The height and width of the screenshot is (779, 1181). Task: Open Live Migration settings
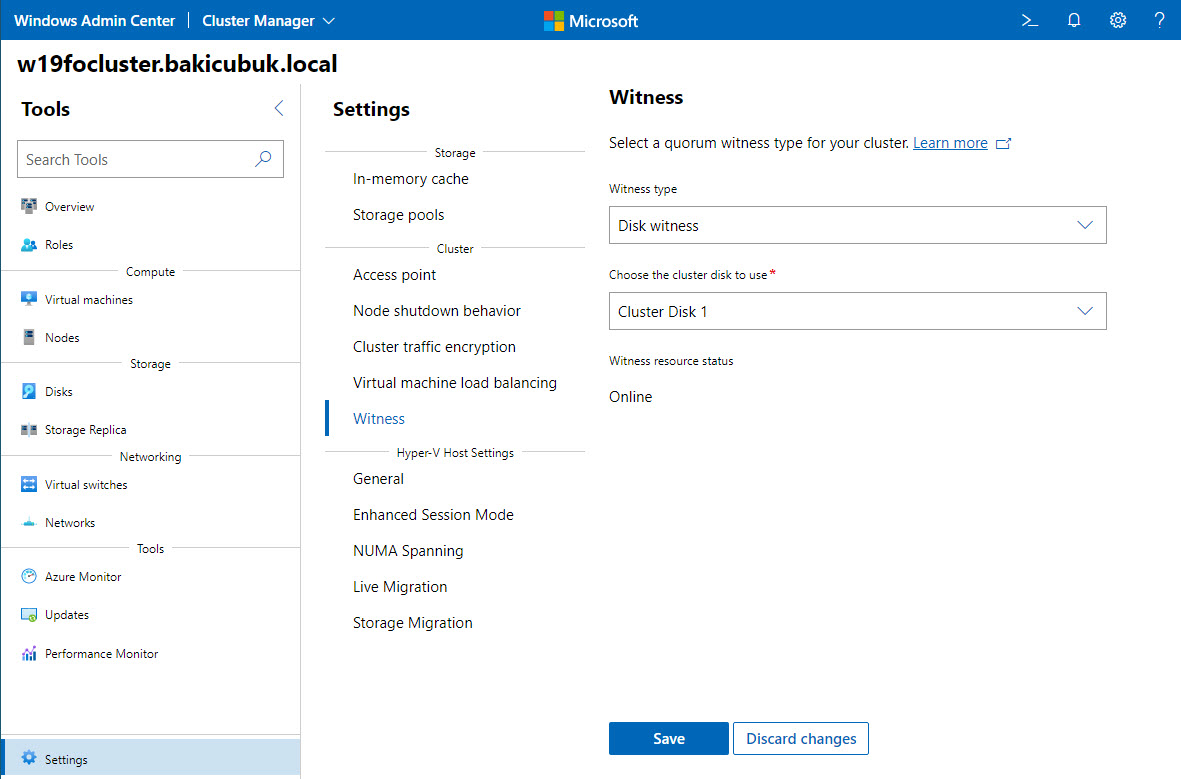[x=400, y=587]
